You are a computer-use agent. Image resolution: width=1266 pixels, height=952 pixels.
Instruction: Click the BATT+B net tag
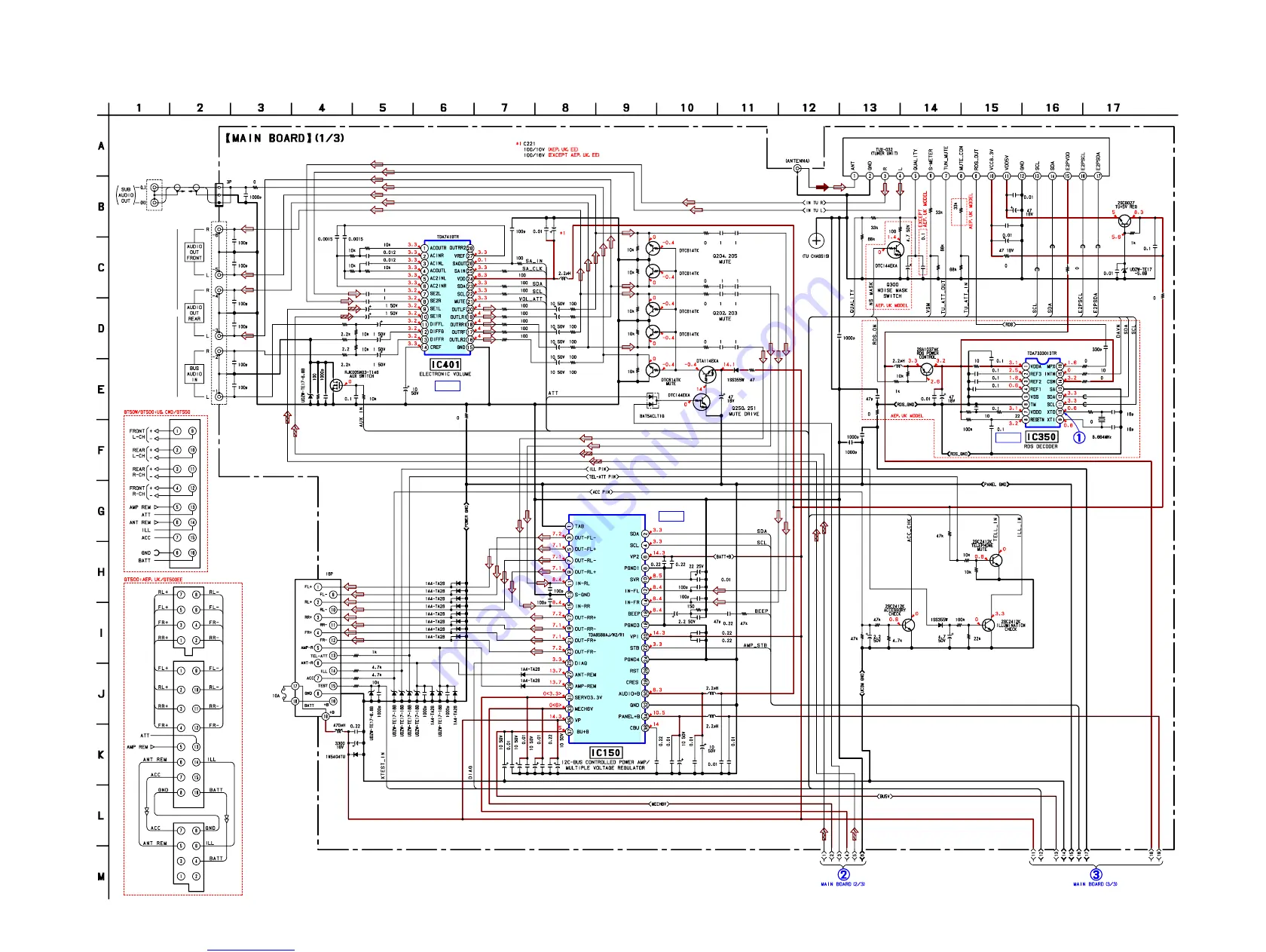pyautogui.click(x=724, y=556)
